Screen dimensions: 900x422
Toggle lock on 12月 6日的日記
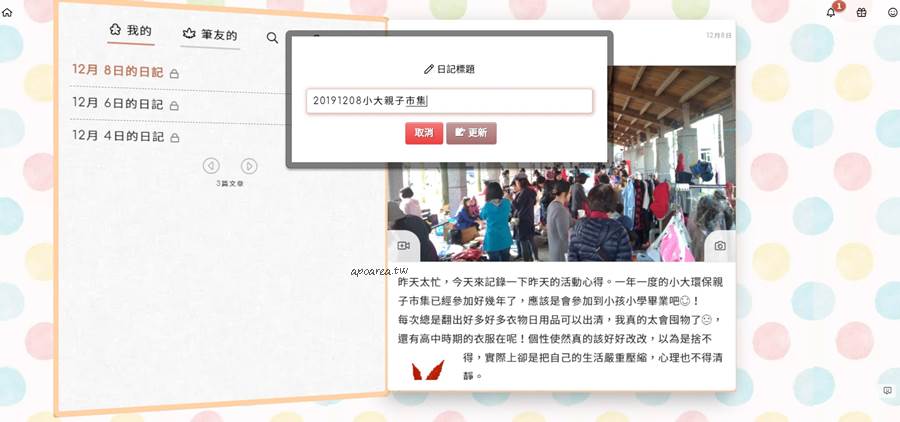pyautogui.click(x=174, y=106)
